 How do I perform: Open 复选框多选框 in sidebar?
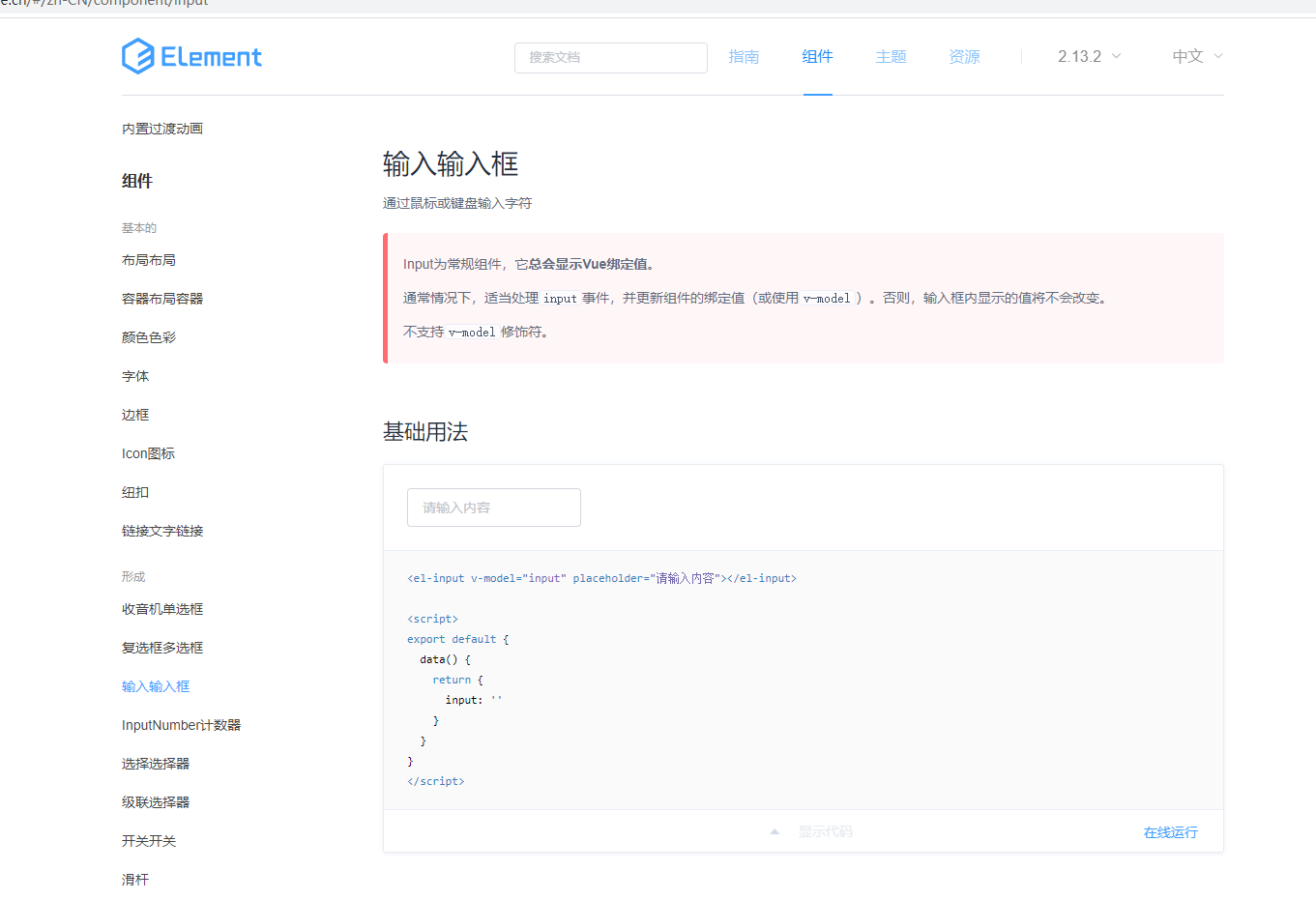coord(162,648)
